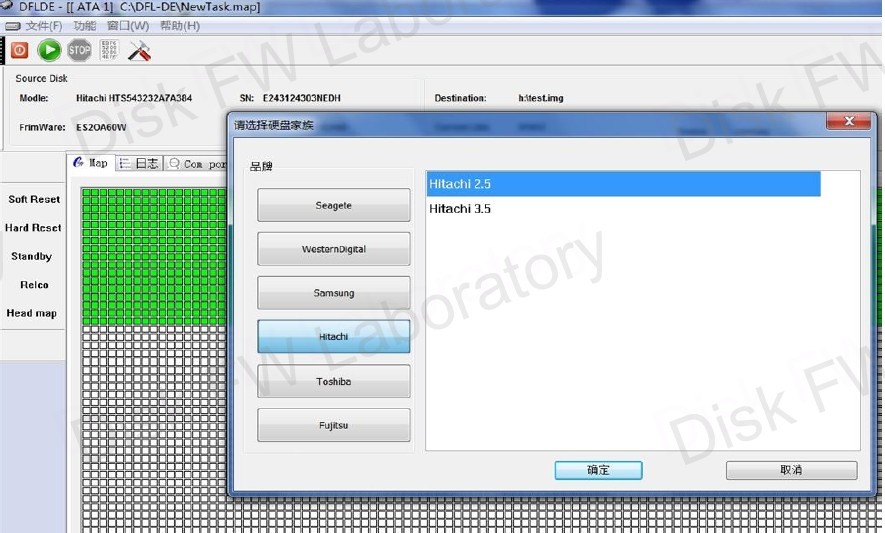Confirm with the 确定 button
Screen dimensions: 885x533
click(598, 470)
